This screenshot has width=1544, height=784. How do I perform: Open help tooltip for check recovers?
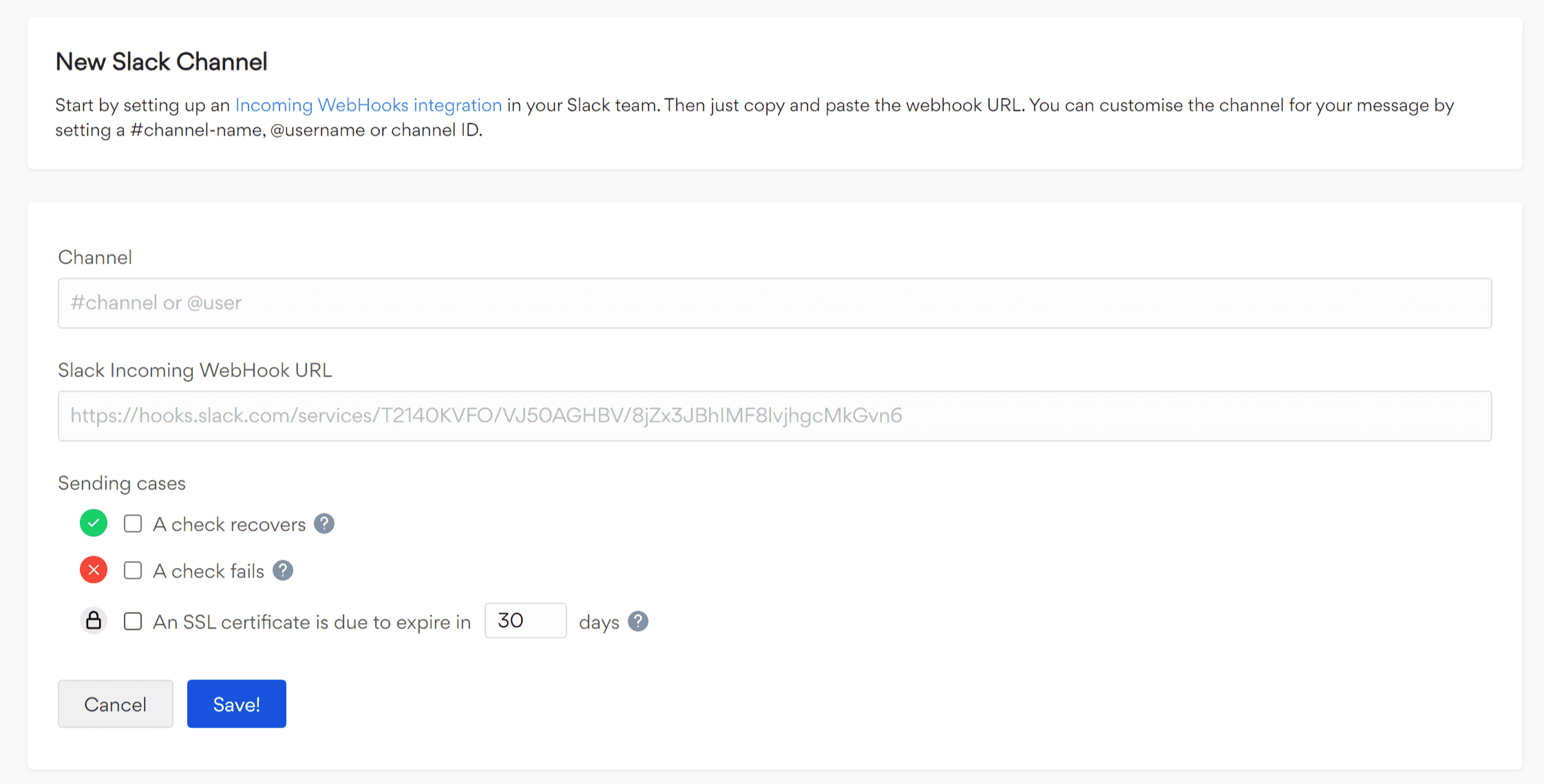pos(324,524)
